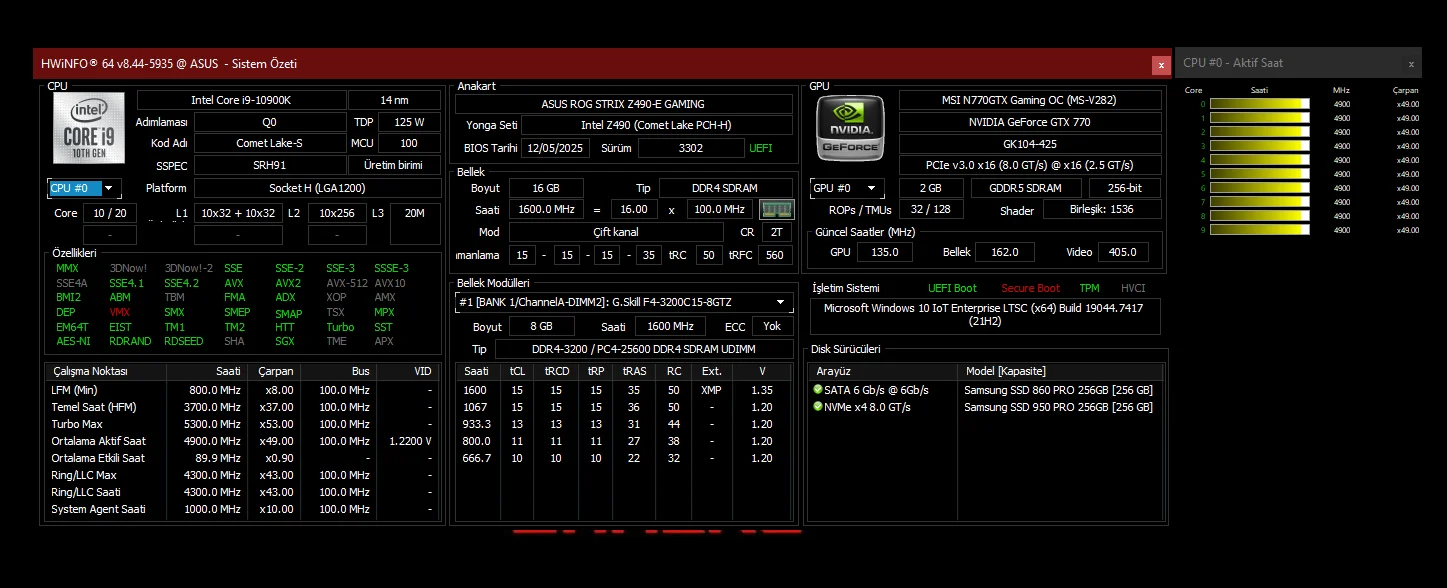Click the red Secure Boot label
1447x588 pixels.
[1031, 288]
